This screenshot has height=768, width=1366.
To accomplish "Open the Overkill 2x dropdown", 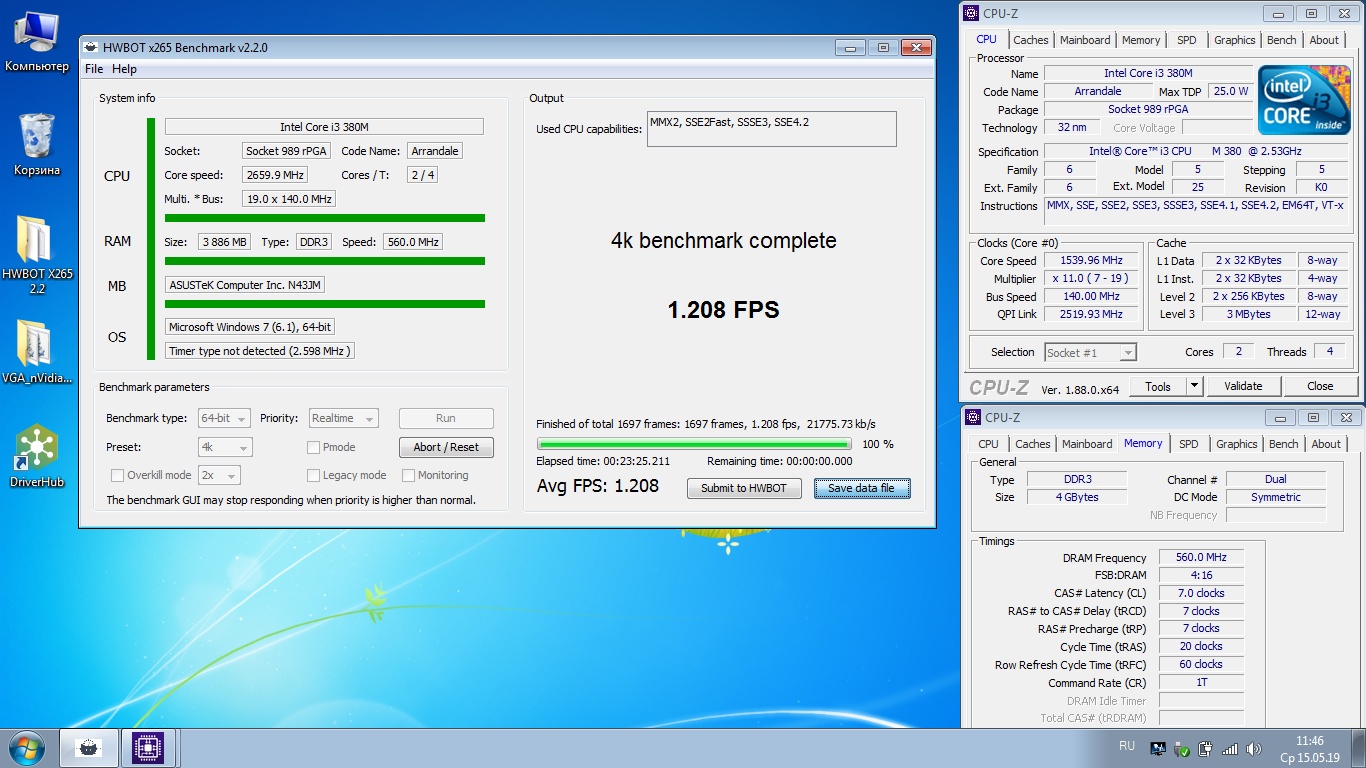I will (x=219, y=475).
